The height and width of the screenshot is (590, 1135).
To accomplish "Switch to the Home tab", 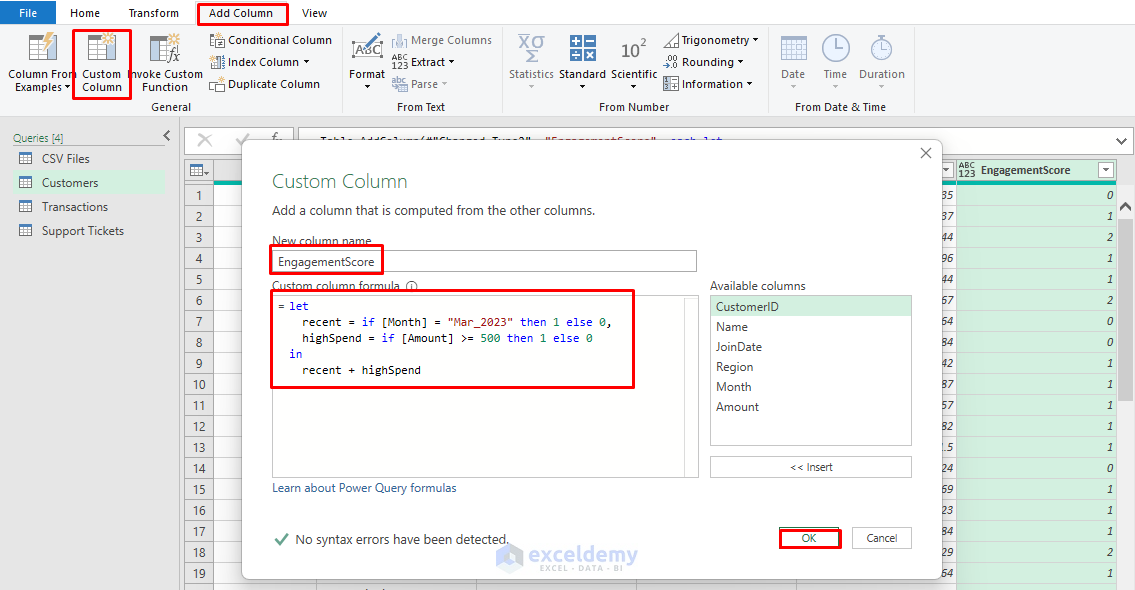I will (x=85, y=13).
